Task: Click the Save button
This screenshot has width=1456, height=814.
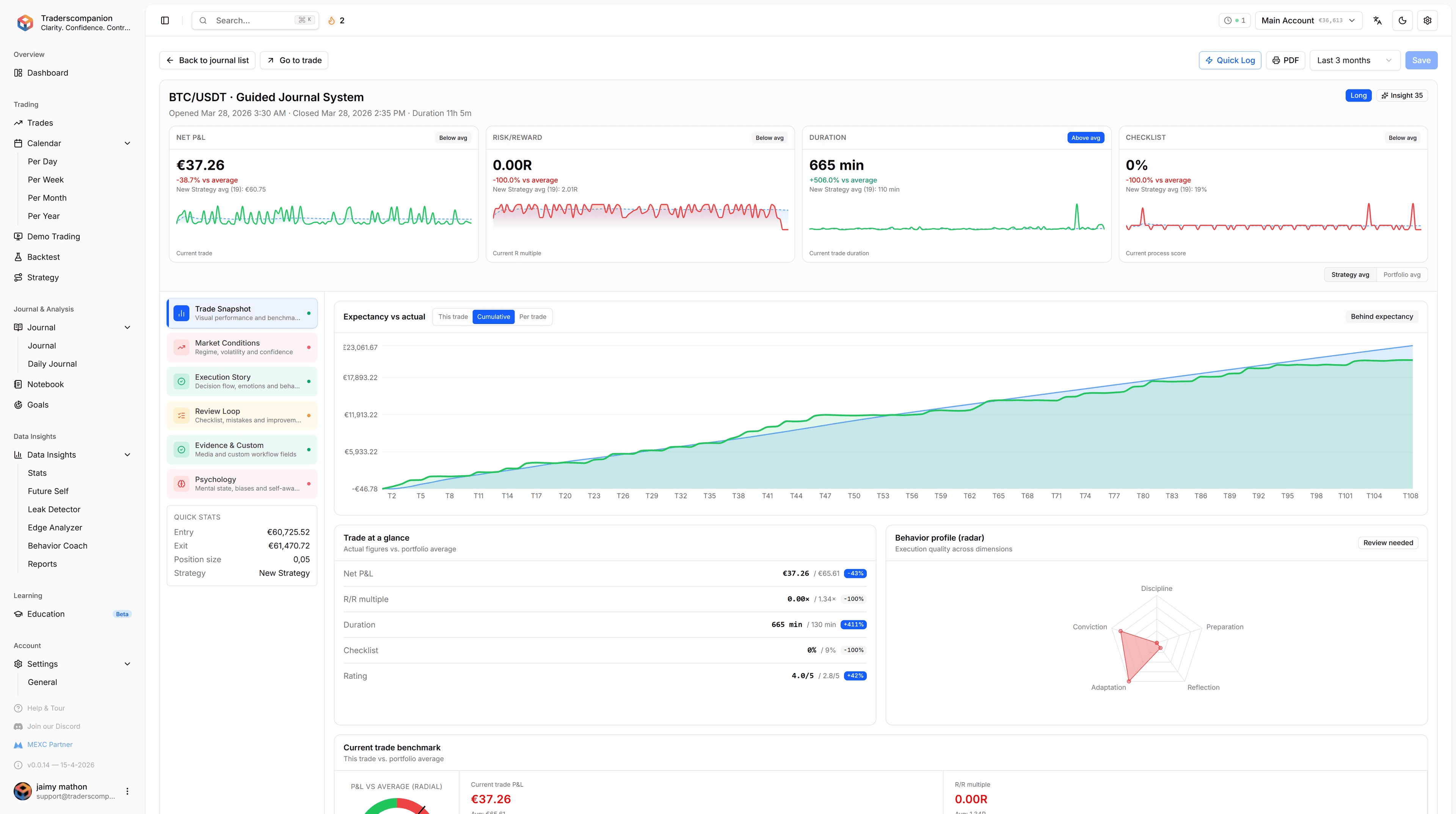Action: tap(1421, 60)
